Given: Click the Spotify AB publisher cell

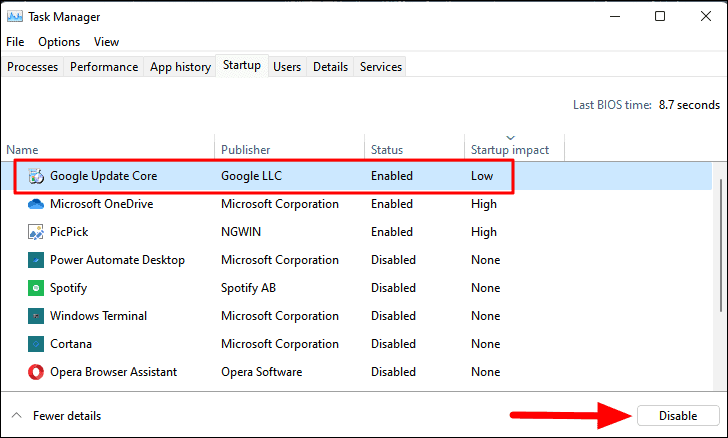Looking at the screenshot, I should pyautogui.click(x=248, y=288).
